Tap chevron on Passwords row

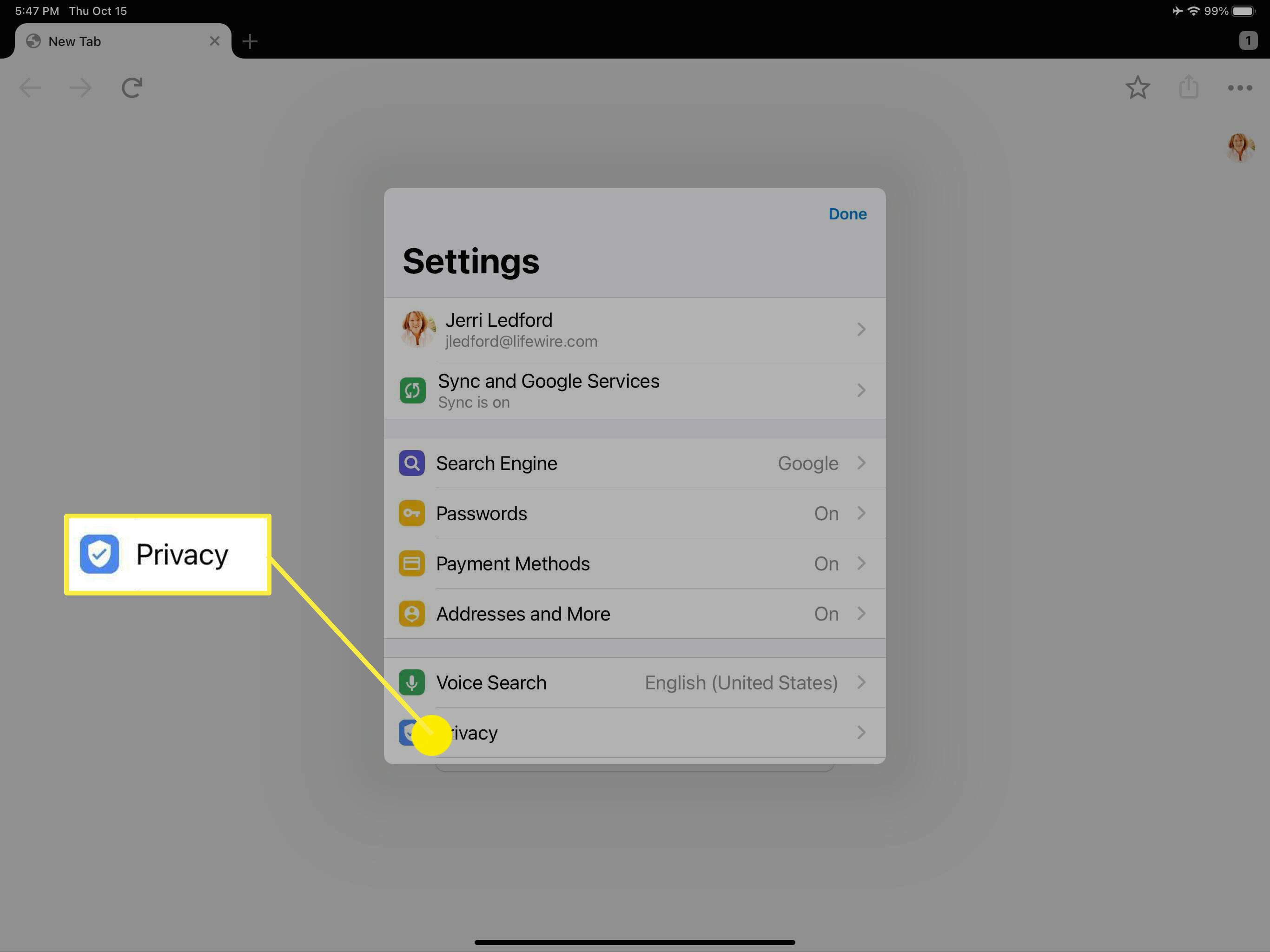pos(861,513)
